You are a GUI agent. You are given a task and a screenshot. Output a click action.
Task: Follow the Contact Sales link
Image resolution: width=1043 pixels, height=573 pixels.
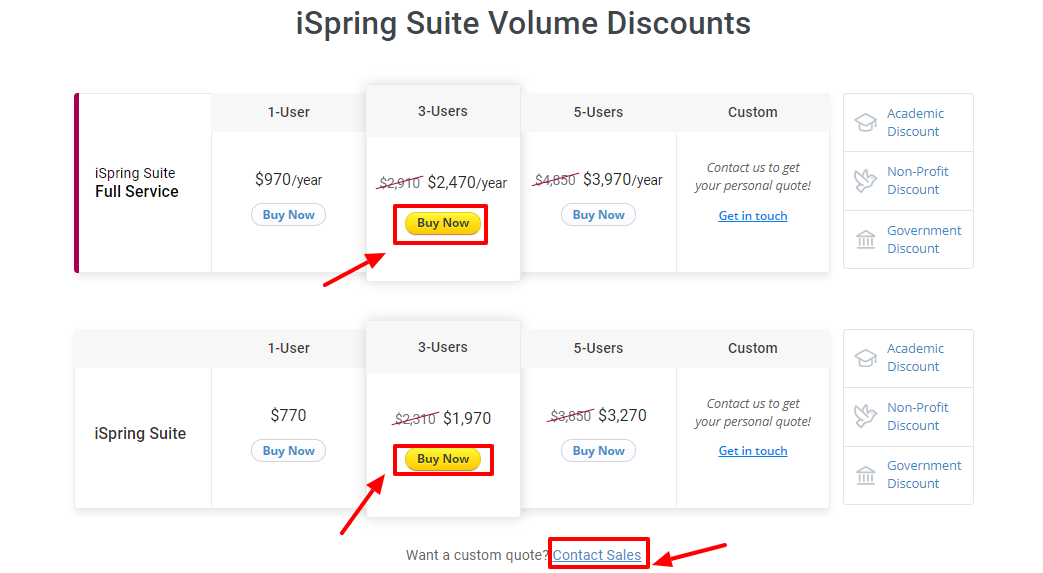pos(597,555)
